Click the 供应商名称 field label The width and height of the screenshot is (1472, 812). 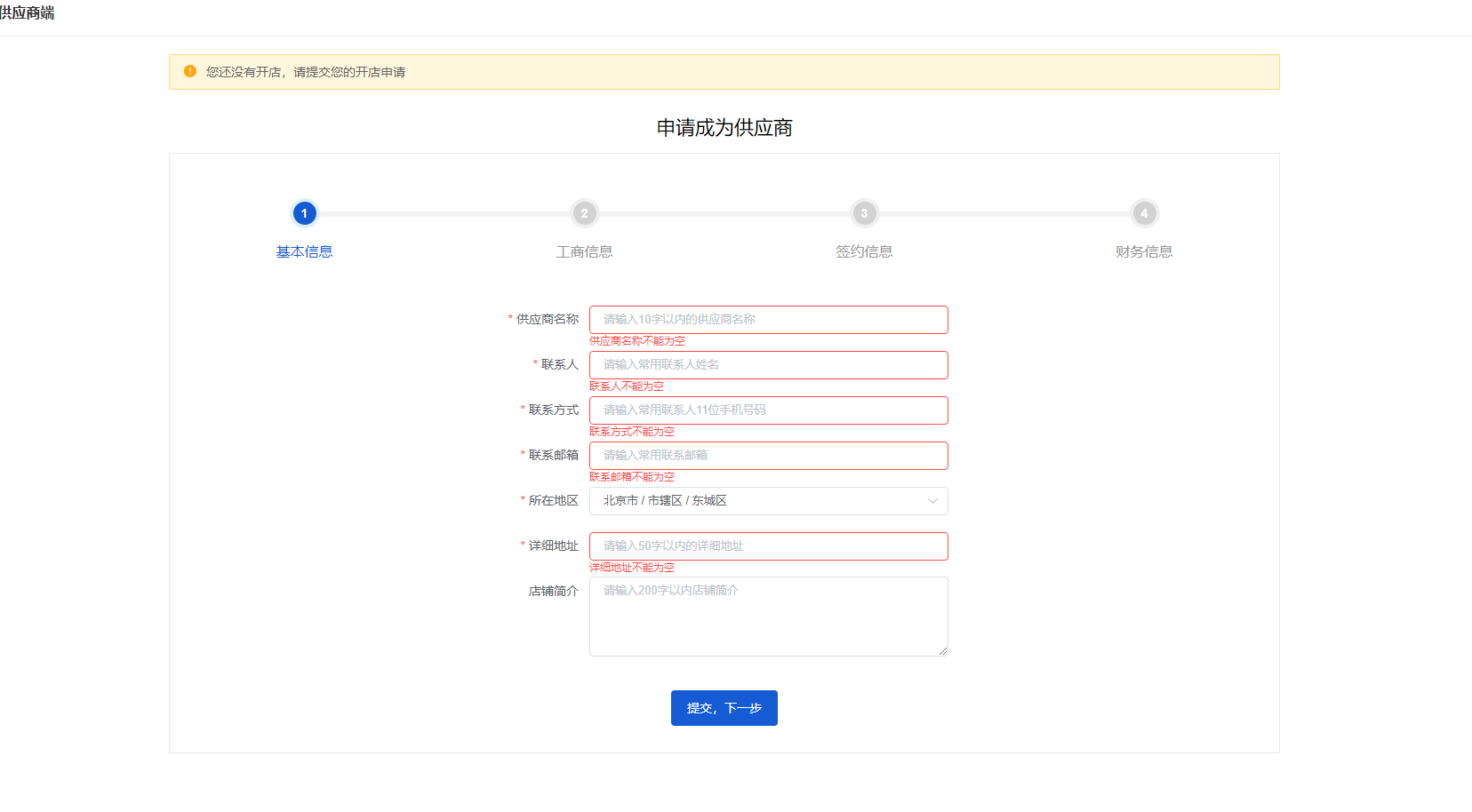pyautogui.click(x=548, y=319)
